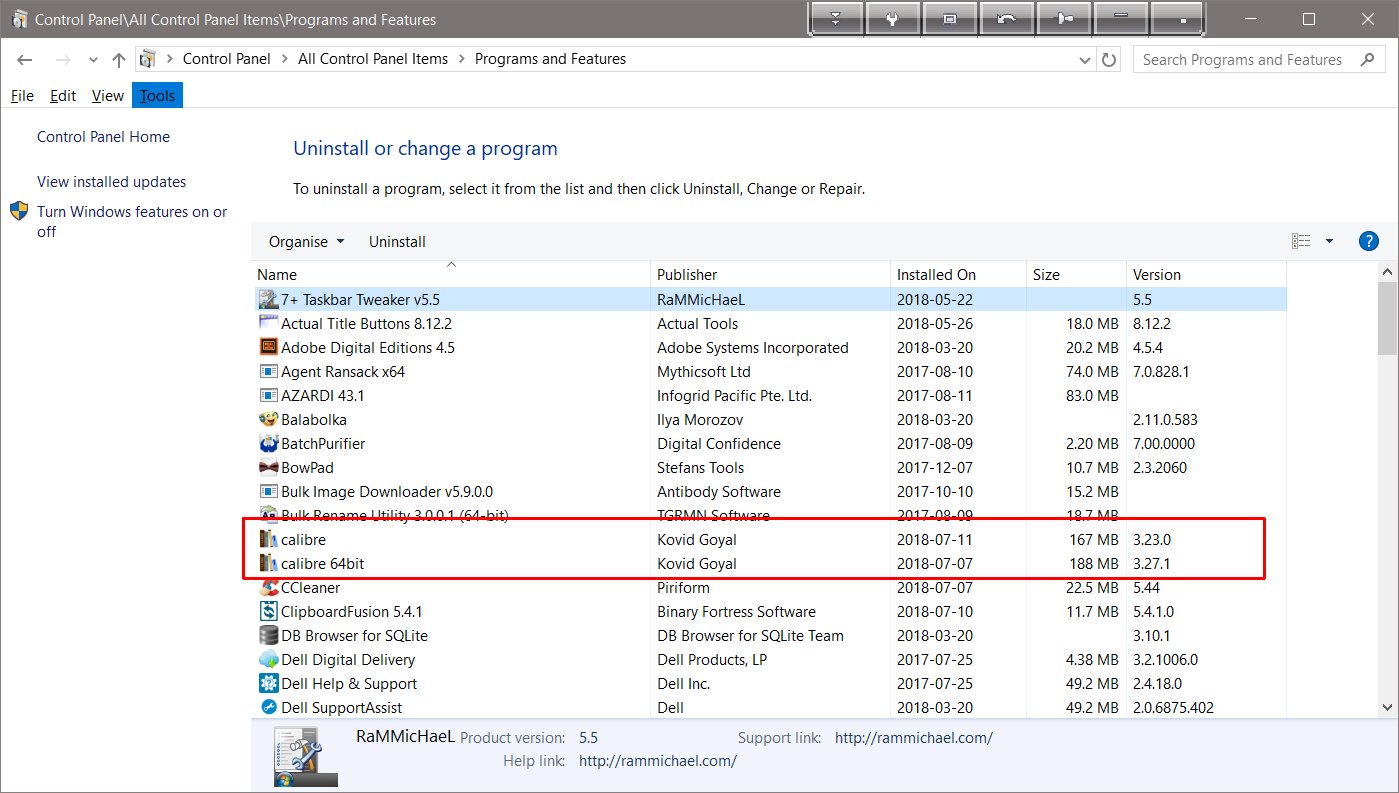Change the list view layout button
This screenshot has width=1399, height=793.
coord(1301,241)
